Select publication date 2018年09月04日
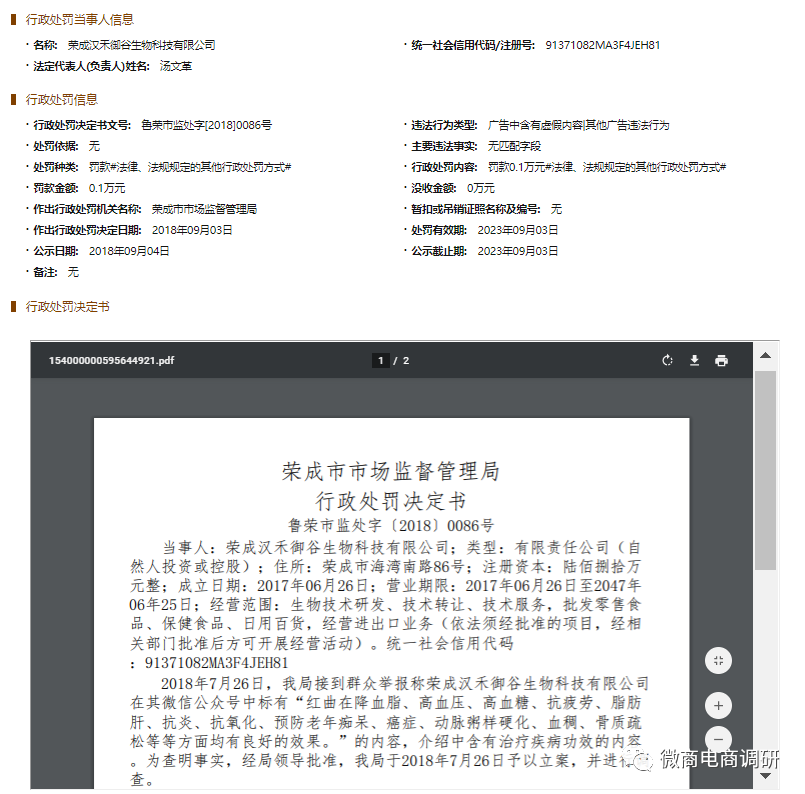Viewport: 805px width, 794px height. (129, 251)
